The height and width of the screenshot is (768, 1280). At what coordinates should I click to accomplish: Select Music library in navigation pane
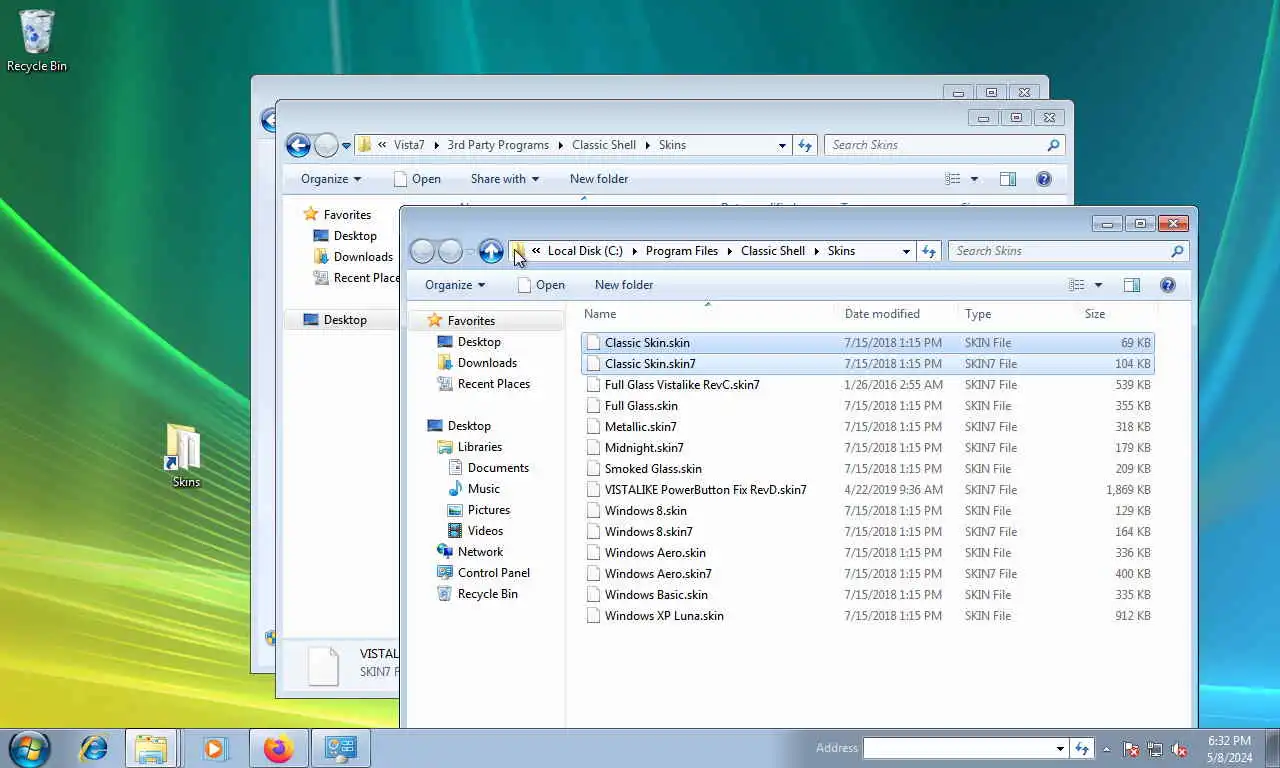[483, 489]
